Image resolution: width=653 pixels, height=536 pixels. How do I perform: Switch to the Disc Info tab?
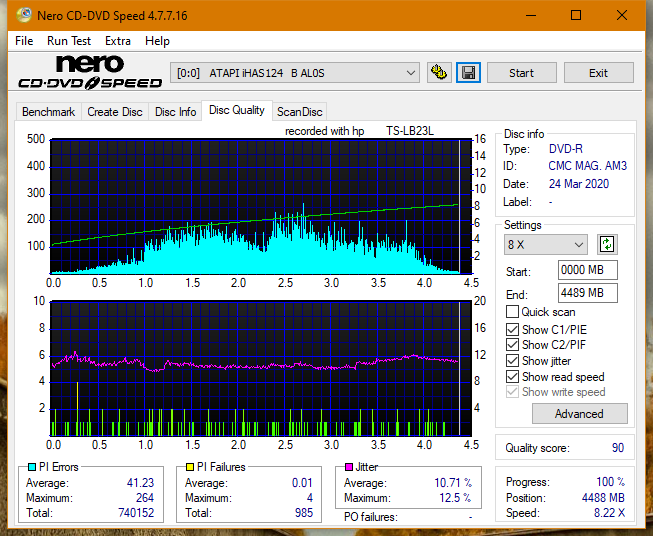pos(175,112)
